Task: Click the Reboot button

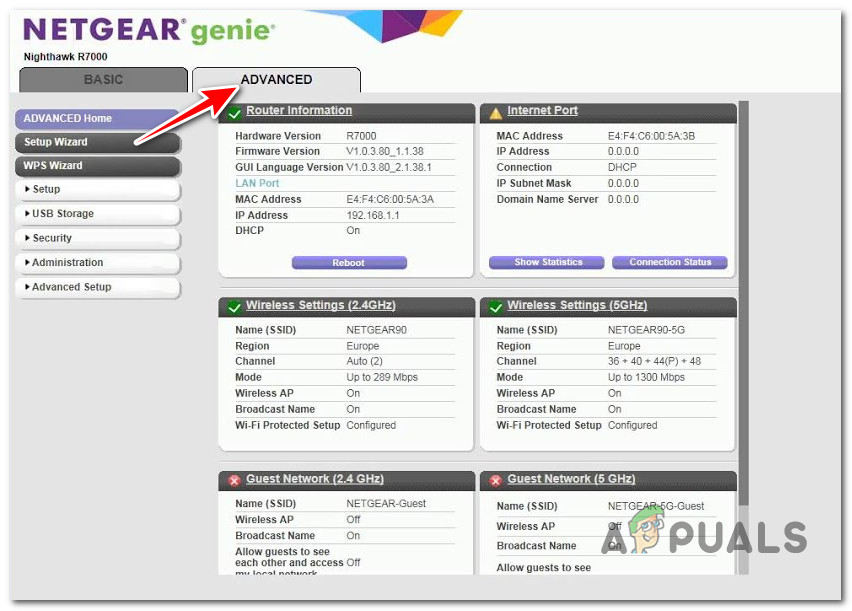Action: click(348, 262)
